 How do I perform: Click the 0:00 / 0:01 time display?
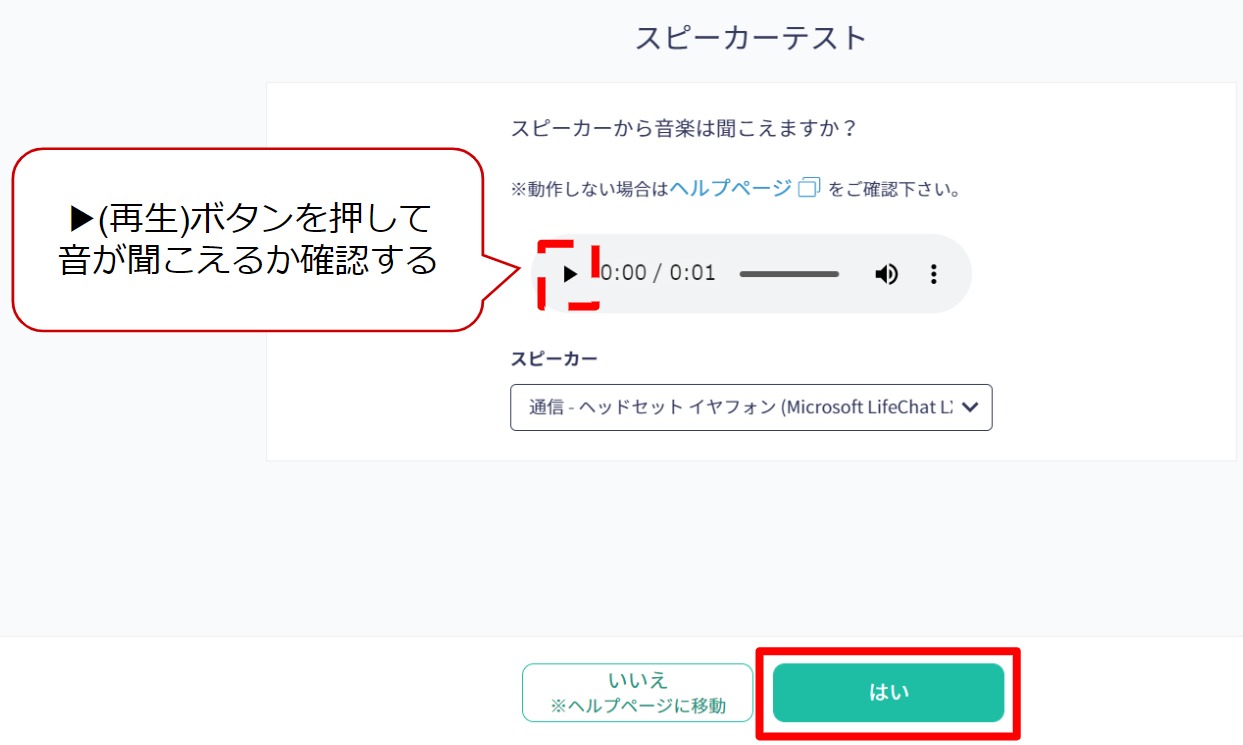tap(658, 273)
